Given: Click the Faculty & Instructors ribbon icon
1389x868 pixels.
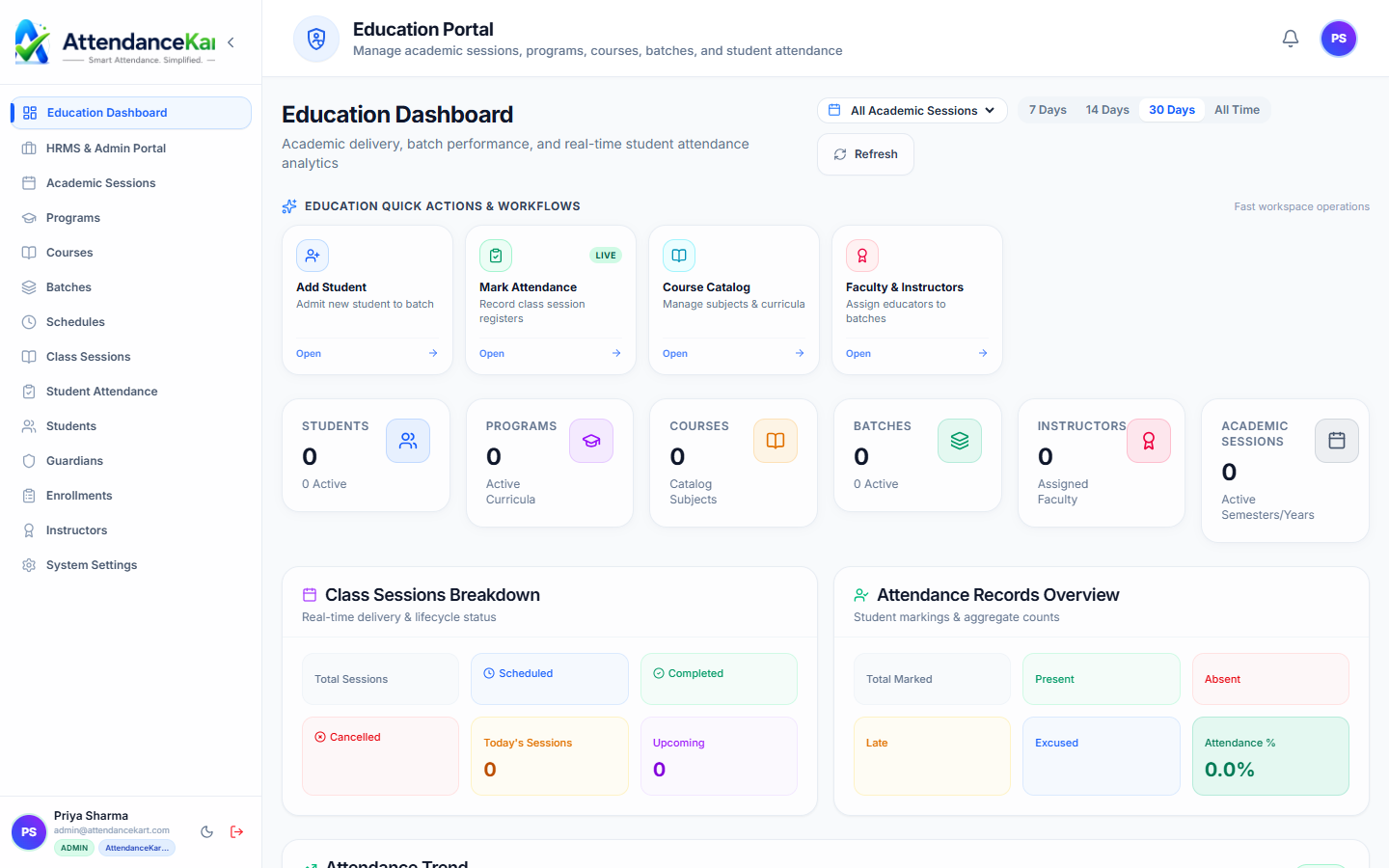Looking at the screenshot, I should [x=862, y=256].
